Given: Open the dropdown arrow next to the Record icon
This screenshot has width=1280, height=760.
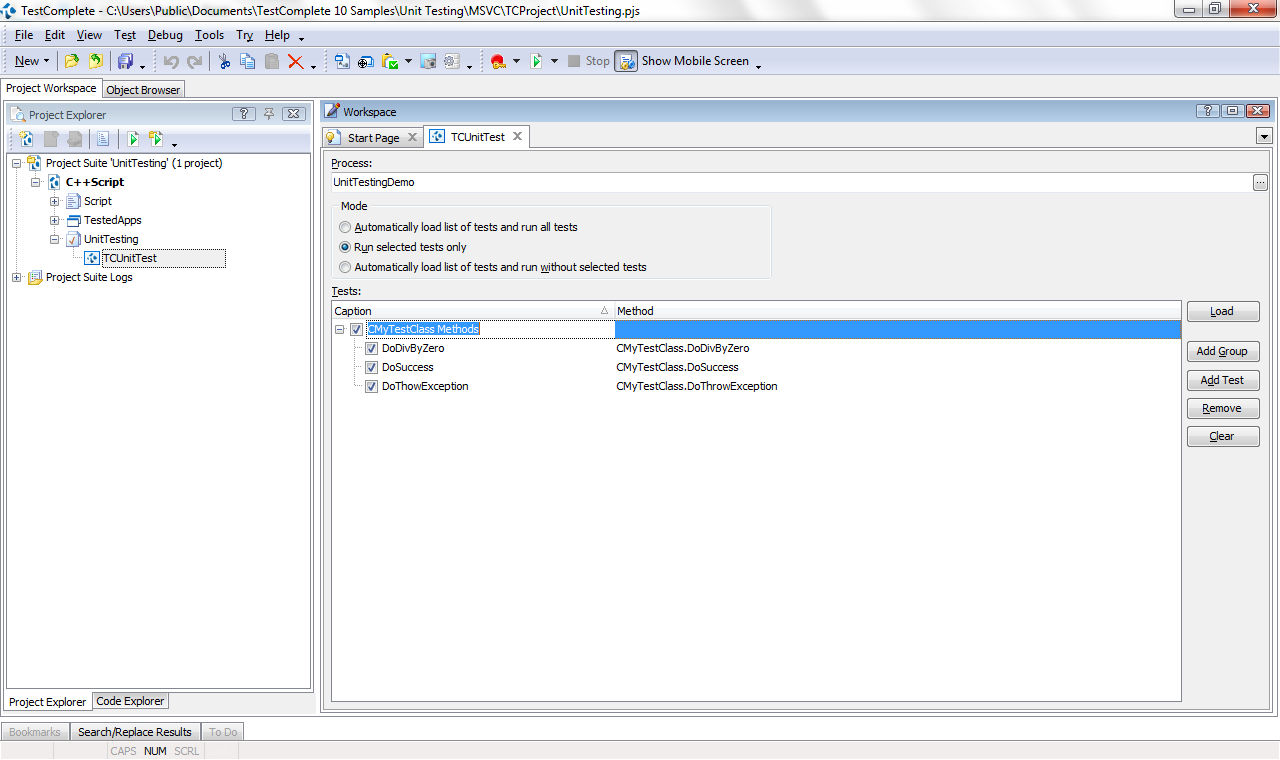Looking at the screenshot, I should (x=516, y=61).
